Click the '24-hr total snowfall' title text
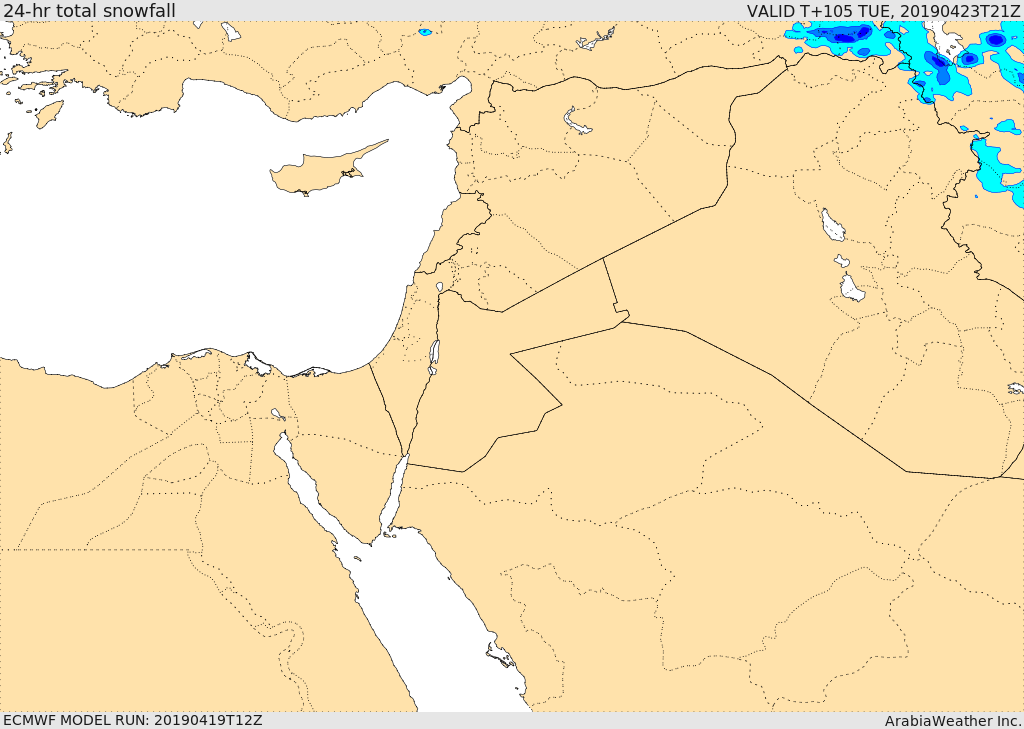Viewport: 1024px width, 729px height. coord(89,10)
